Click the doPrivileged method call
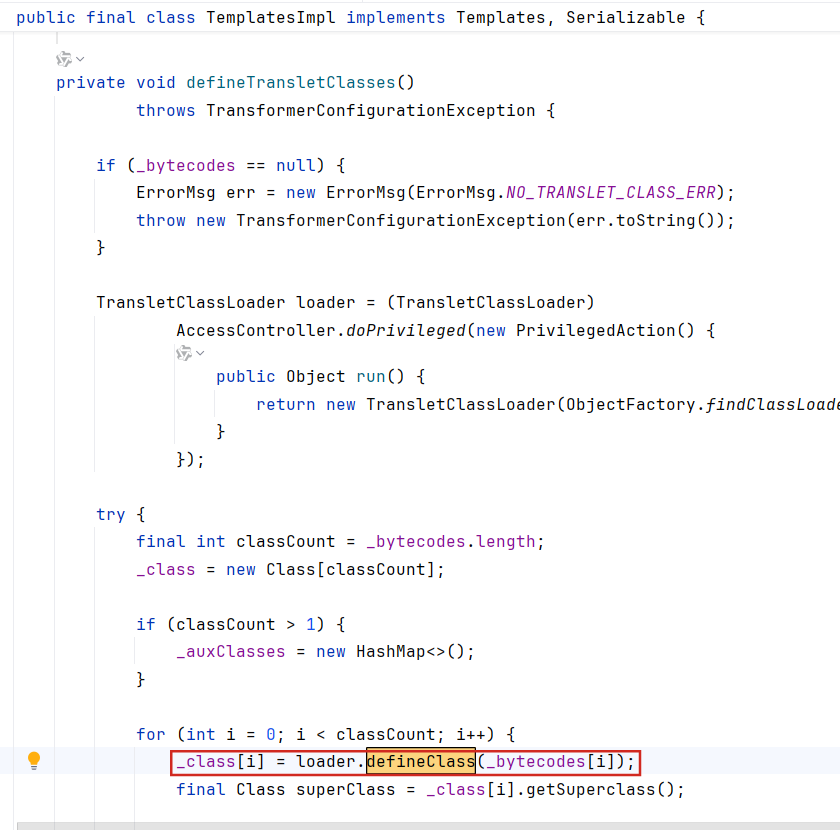 [406, 331]
